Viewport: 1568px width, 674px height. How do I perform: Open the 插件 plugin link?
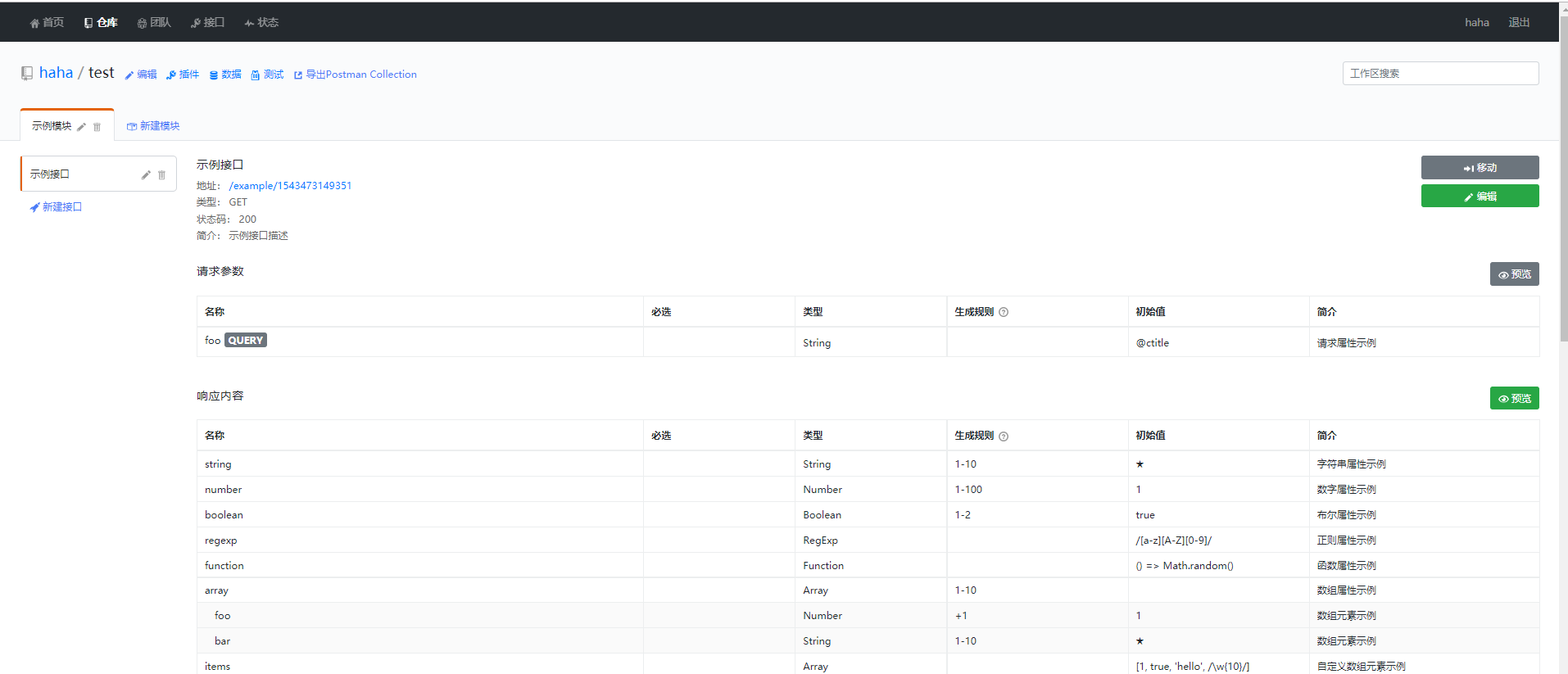(x=183, y=75)
